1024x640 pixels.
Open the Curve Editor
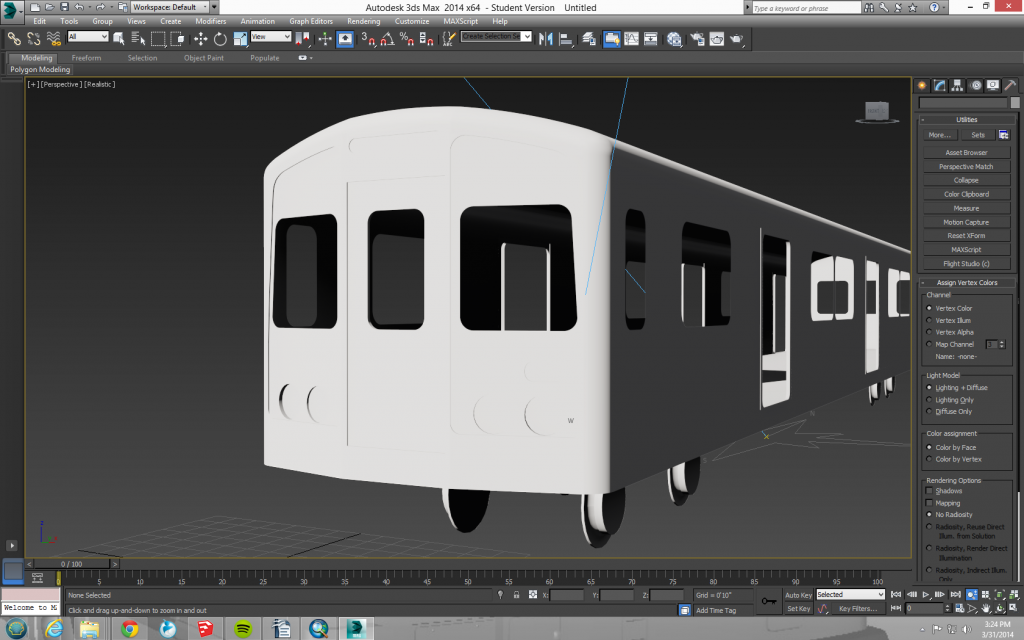click(632, 39)
